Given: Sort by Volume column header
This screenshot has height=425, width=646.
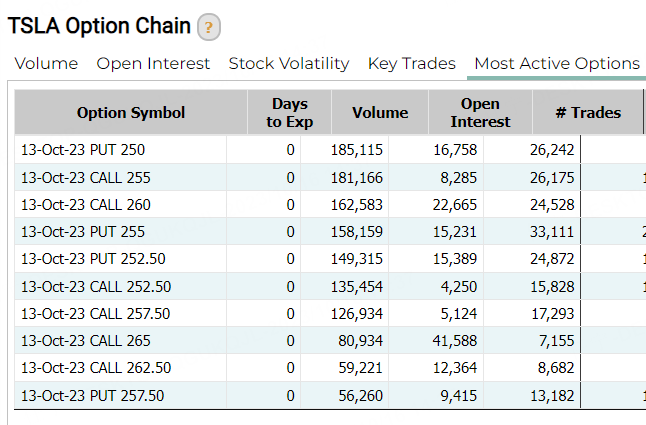Looking at the screenshot, I should coord(380,112).
